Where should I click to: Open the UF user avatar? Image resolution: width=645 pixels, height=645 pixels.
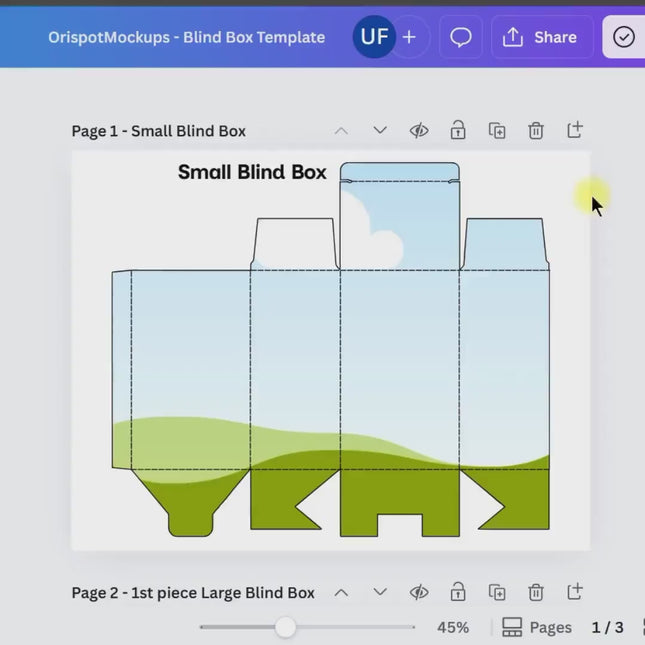coord(374,37)
